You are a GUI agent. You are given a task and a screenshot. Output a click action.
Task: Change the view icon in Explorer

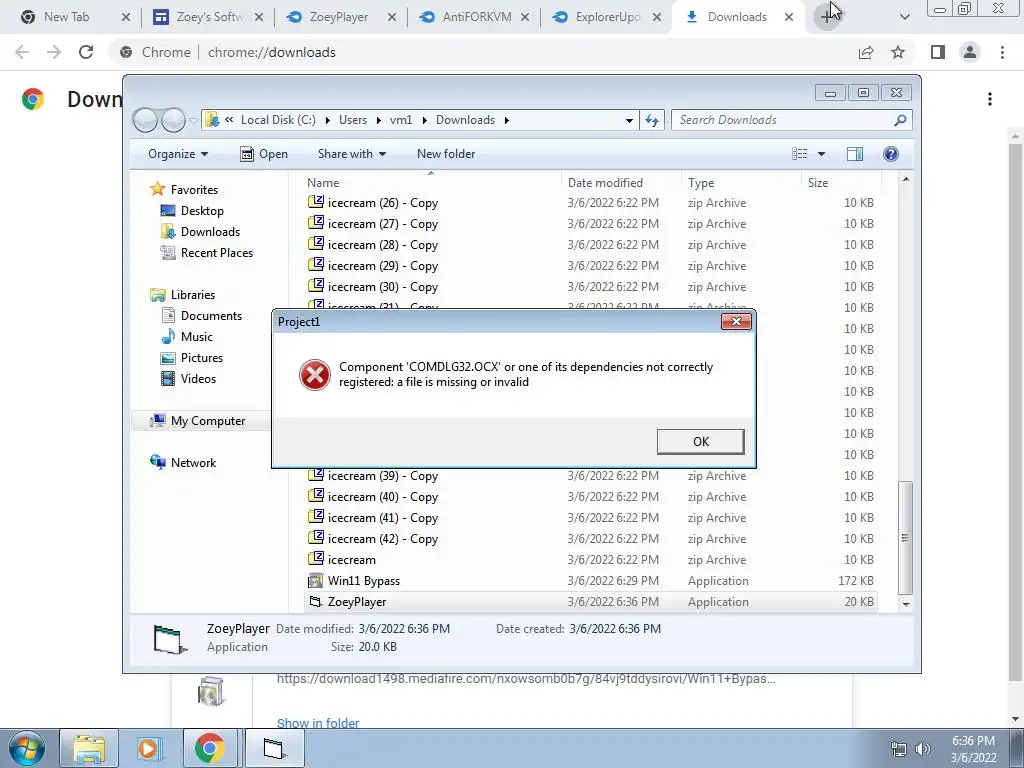tap(799, 154)
